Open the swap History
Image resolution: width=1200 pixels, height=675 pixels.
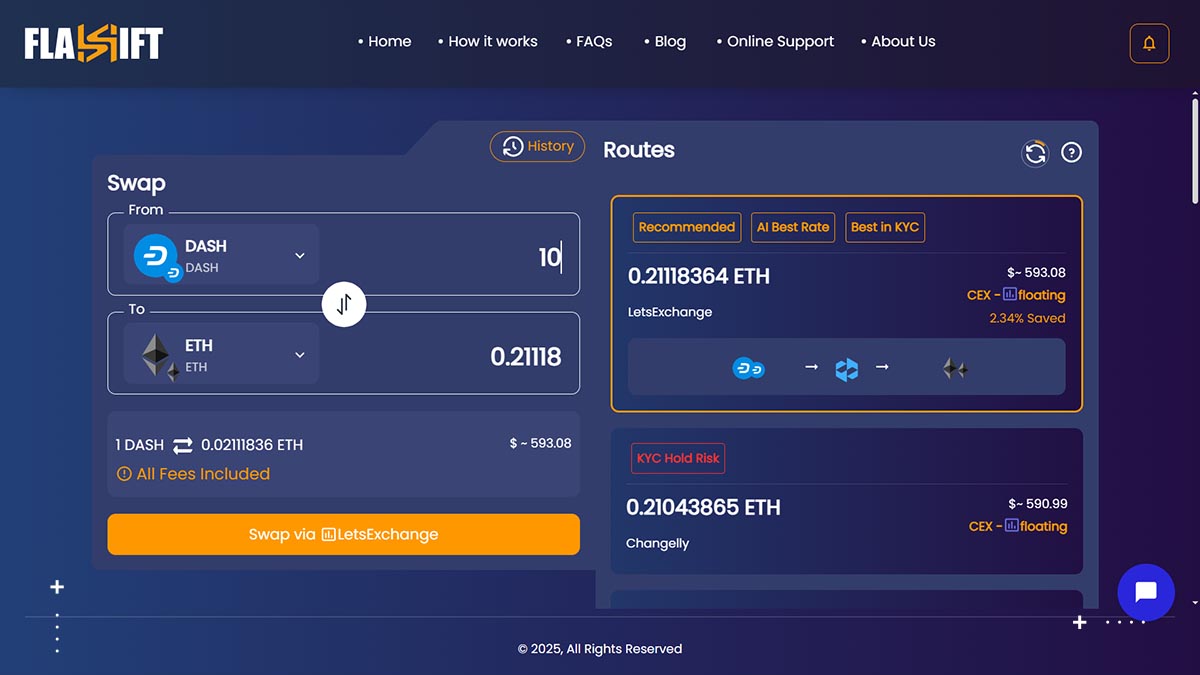pos(537,146)
